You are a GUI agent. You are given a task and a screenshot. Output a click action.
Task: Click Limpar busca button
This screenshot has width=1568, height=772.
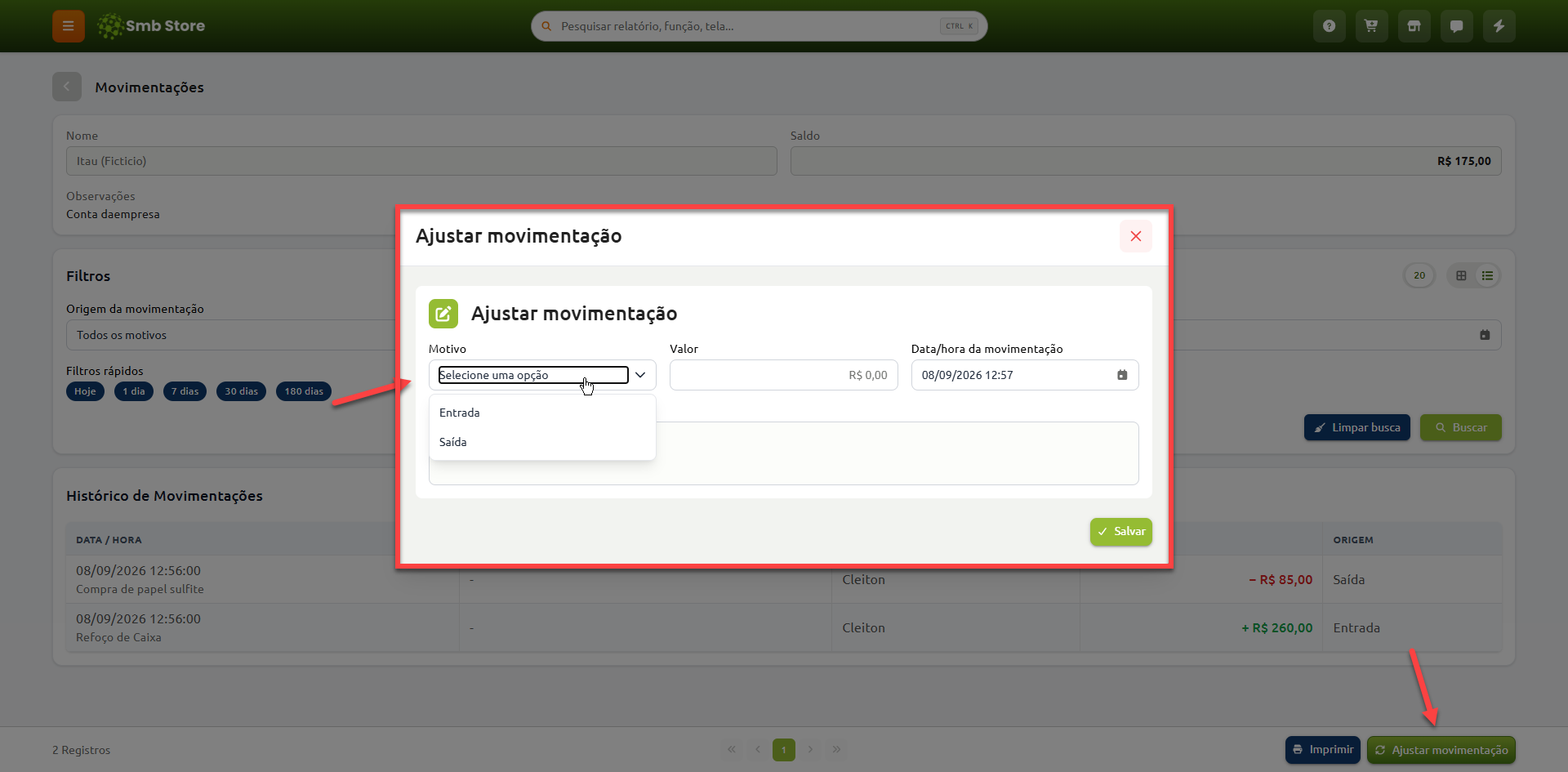tap(1357, 427)
